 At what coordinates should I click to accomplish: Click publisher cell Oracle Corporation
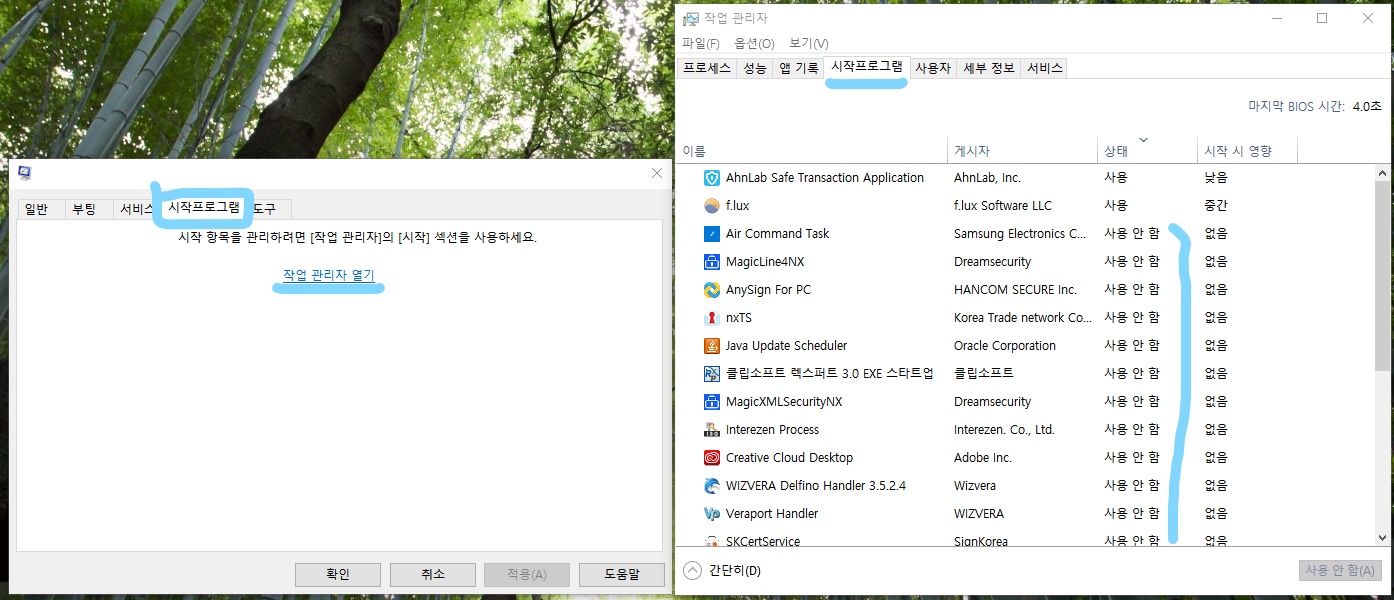(1005, 346)
